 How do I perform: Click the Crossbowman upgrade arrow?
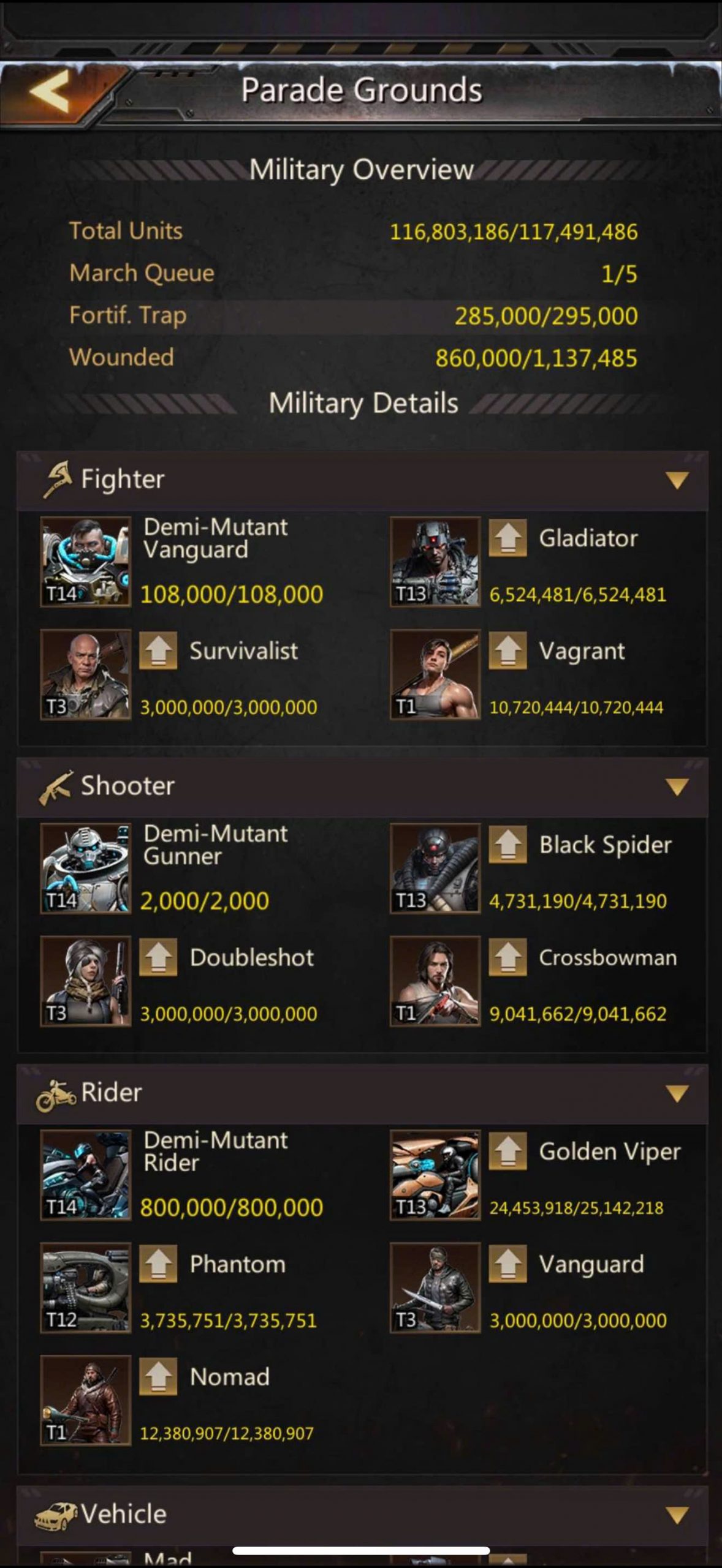[x=507, y=957]
